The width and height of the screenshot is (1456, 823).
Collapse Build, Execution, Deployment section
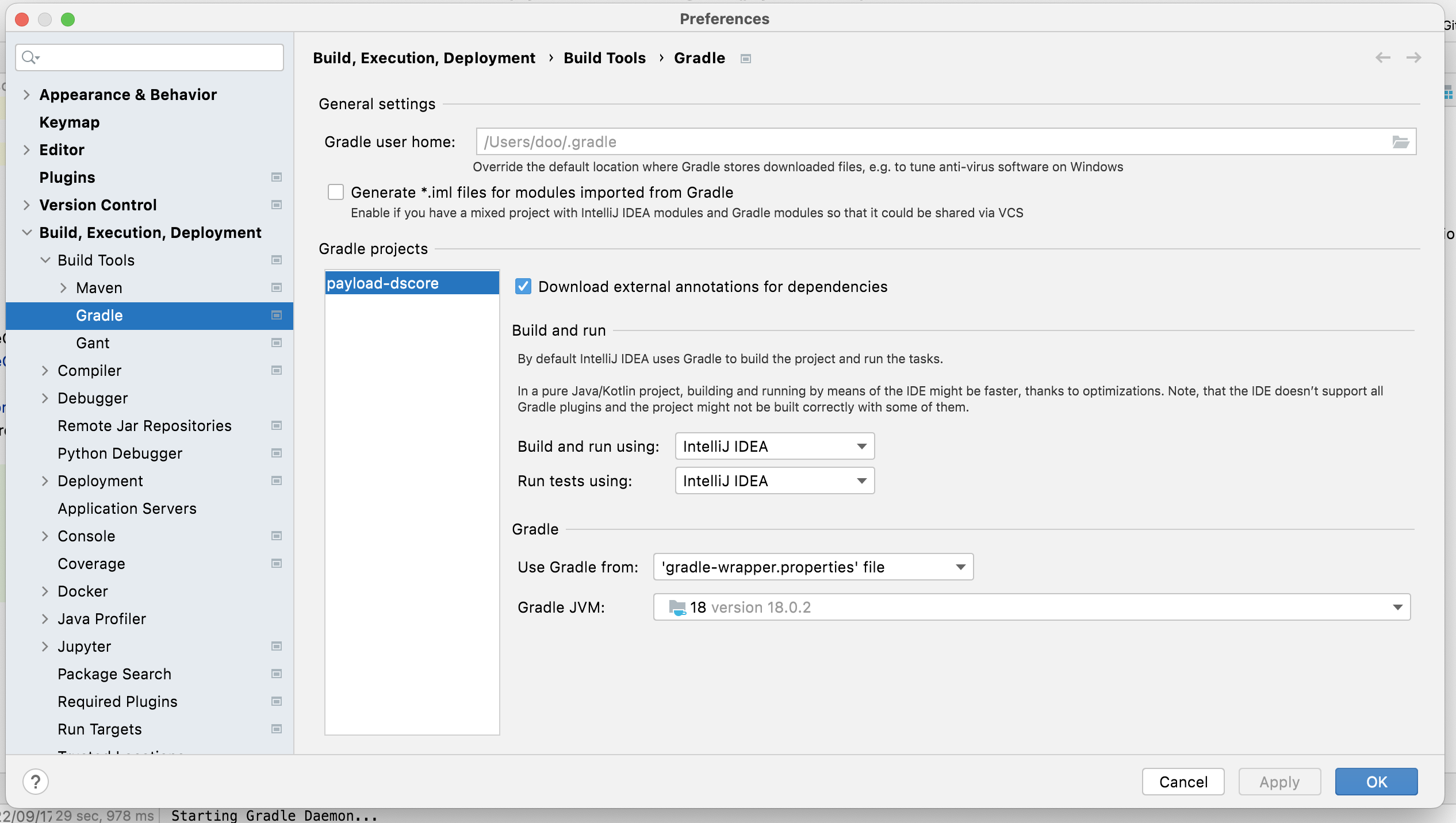(26, 232)
